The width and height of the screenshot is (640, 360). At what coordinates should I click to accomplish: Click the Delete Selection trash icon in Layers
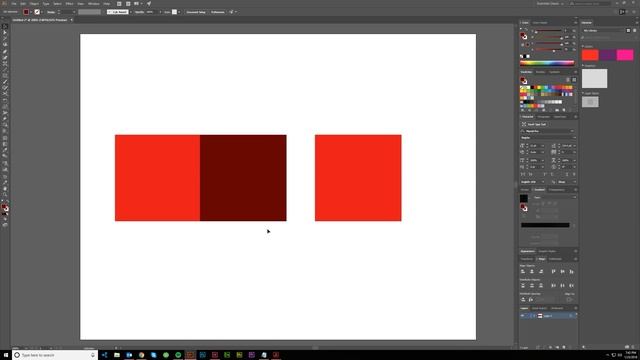[570, 347]
